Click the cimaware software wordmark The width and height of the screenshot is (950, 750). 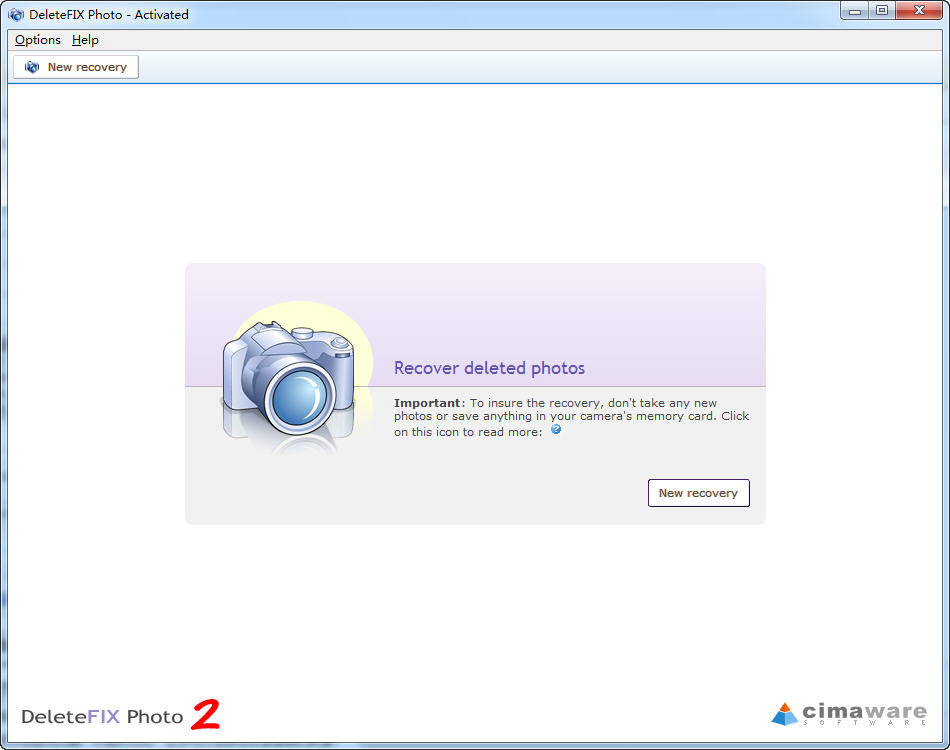(870, 712)
